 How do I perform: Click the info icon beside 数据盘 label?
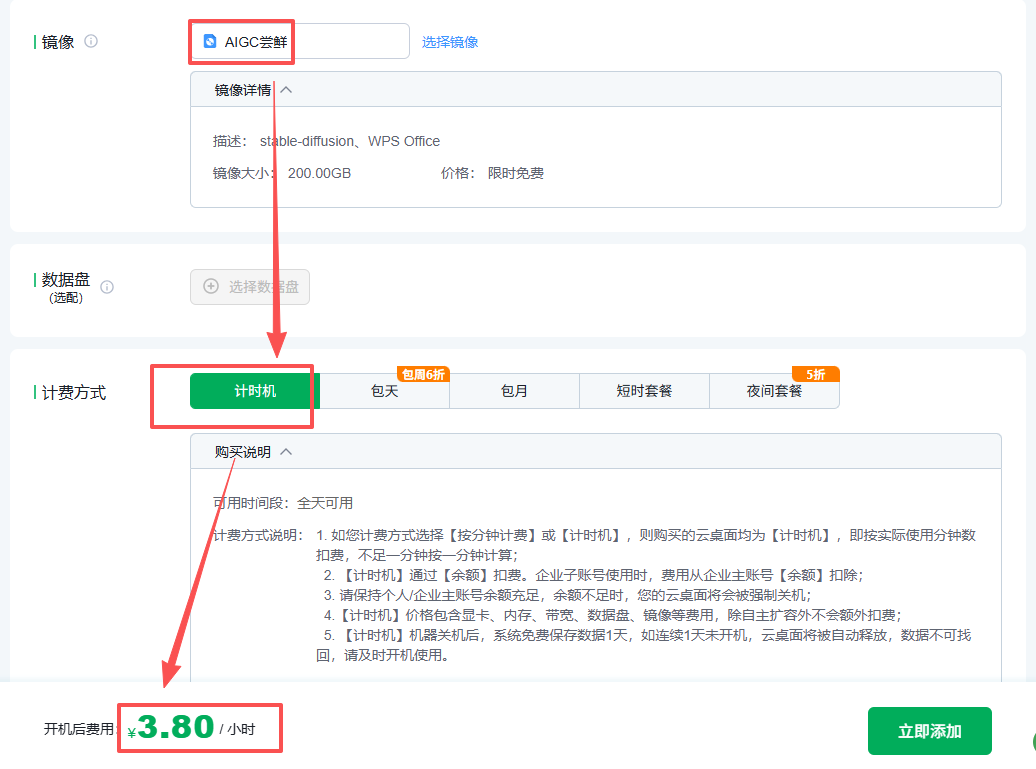[107, 287]
